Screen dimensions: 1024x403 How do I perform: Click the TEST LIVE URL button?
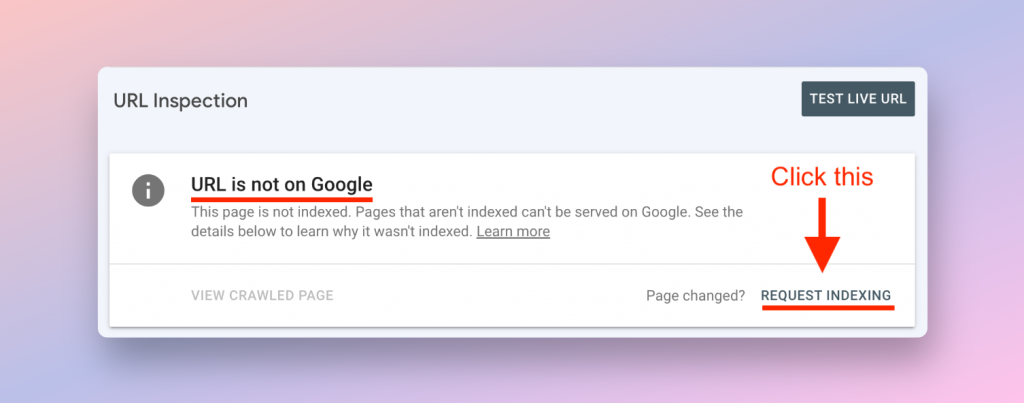pos(858,99)
